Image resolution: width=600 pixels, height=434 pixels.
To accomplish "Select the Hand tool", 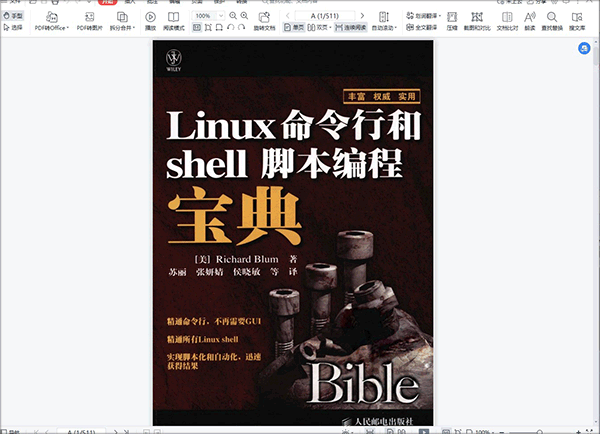I will pyautogui.click(x=13, y=16).
